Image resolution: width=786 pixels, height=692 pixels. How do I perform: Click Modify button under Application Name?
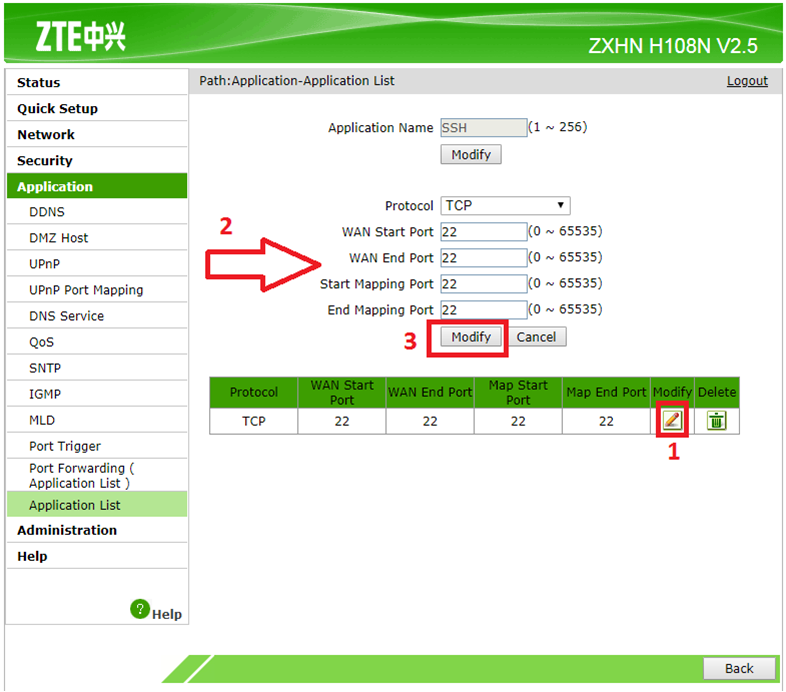click(471, 155)
